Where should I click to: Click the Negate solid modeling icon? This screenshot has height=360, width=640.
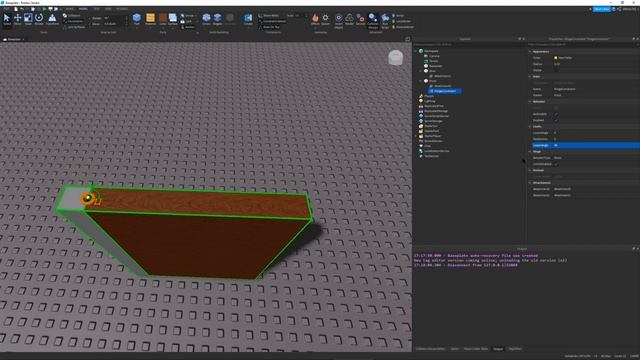(218, 19)
